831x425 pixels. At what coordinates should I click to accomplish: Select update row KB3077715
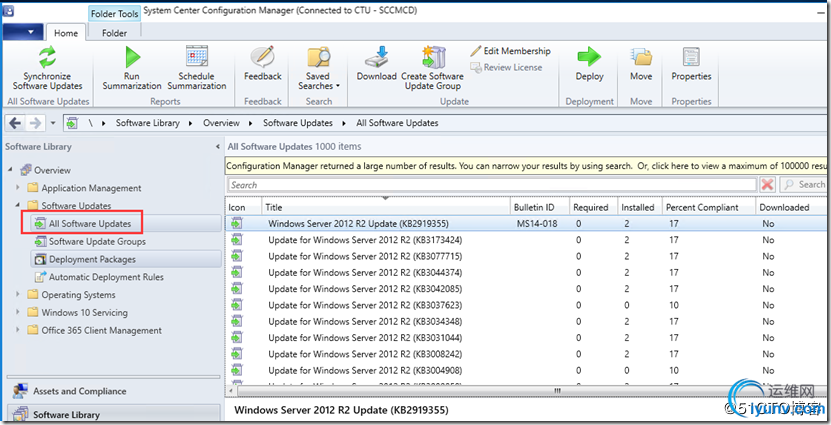click(526, 256)
